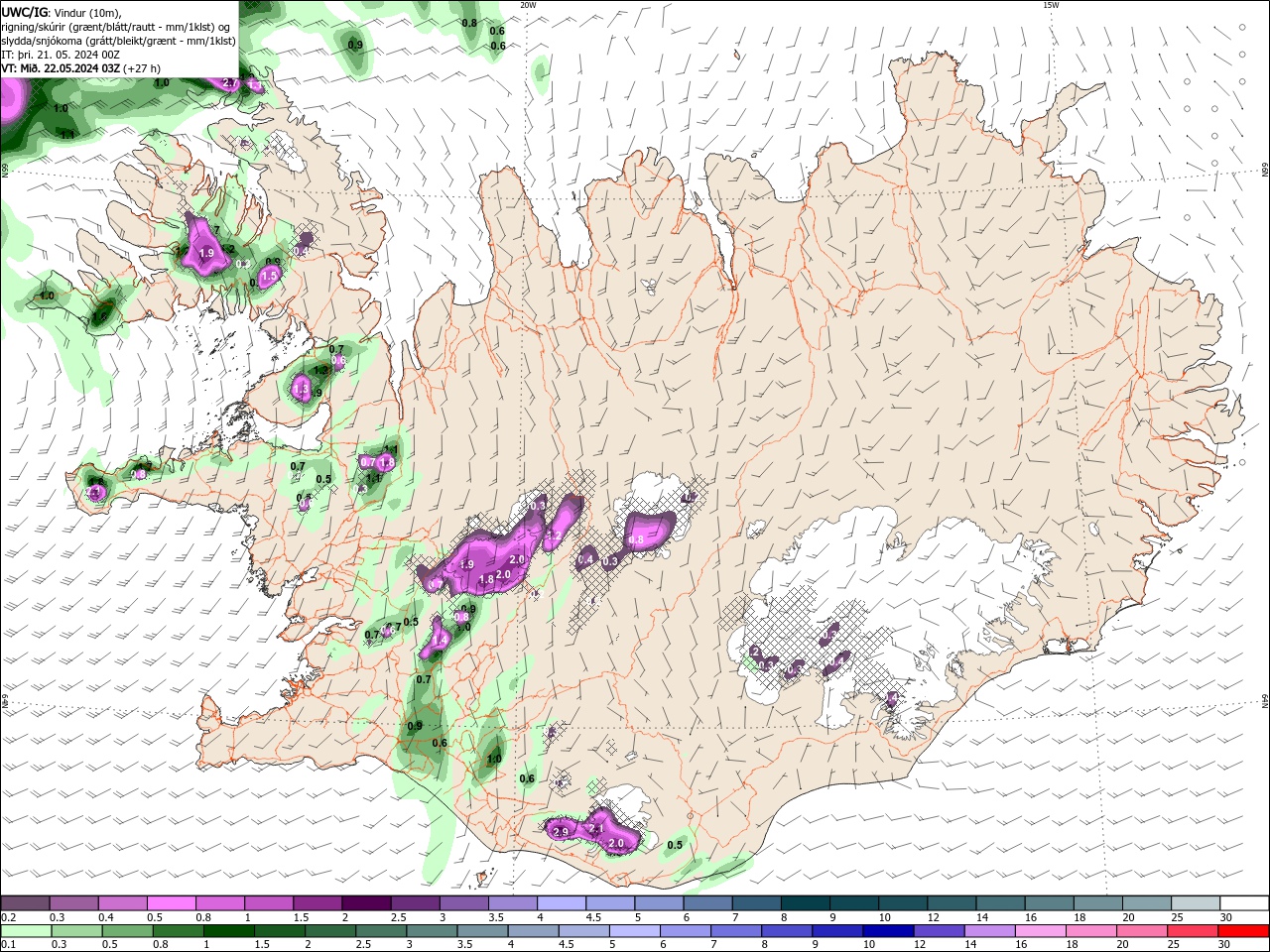Click the '3.5' label in lower legend row
This screenshot has width=1270, height=952.
pos(464,945)
